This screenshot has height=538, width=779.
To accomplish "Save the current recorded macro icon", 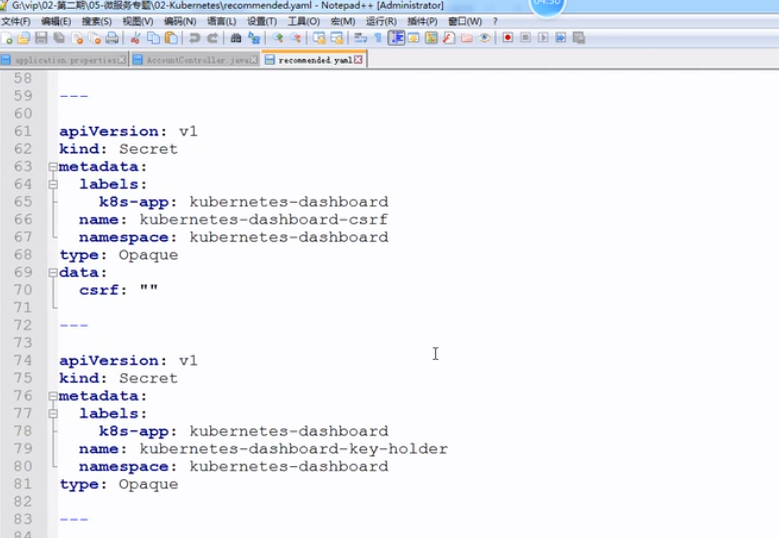I will tap(579, 38).
